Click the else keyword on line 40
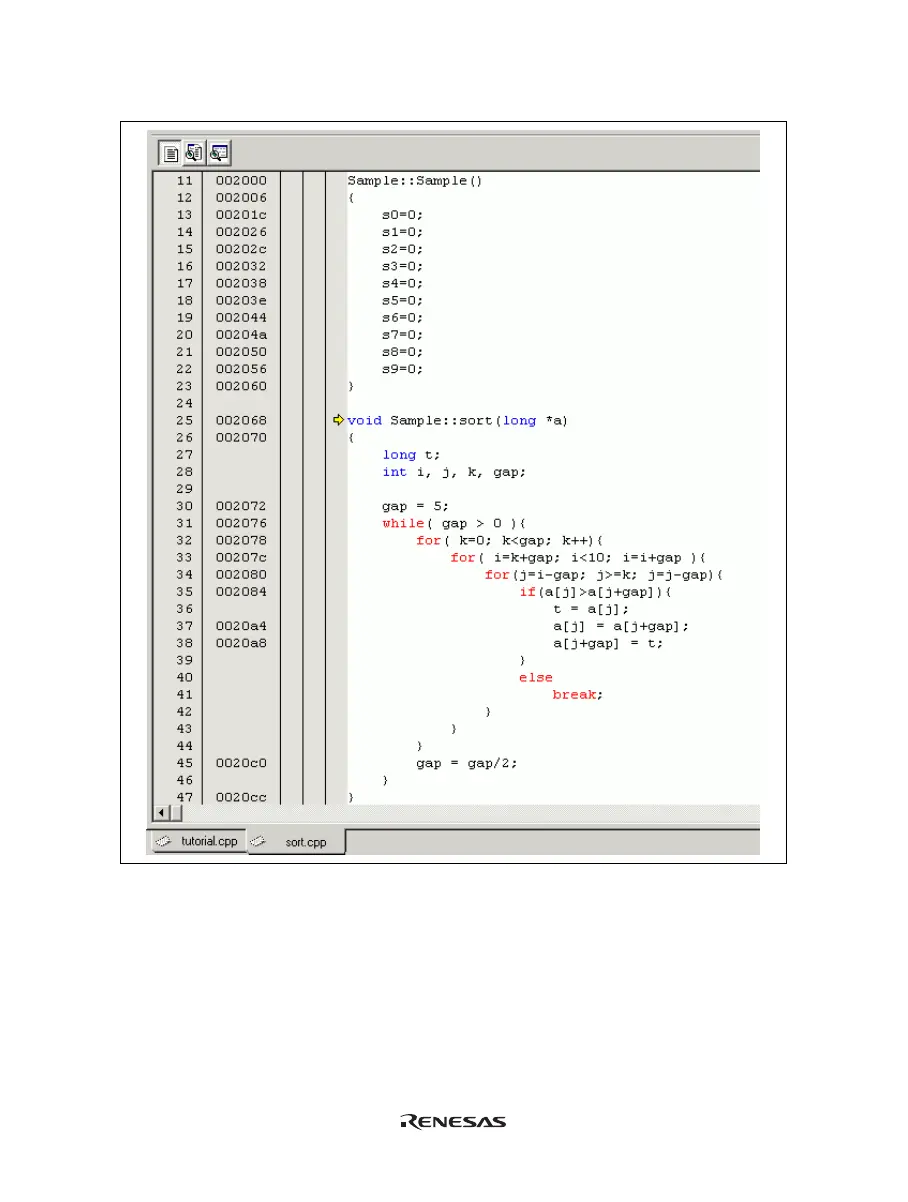This screenshot has height=1202, width=908. (x=536, y=677)
